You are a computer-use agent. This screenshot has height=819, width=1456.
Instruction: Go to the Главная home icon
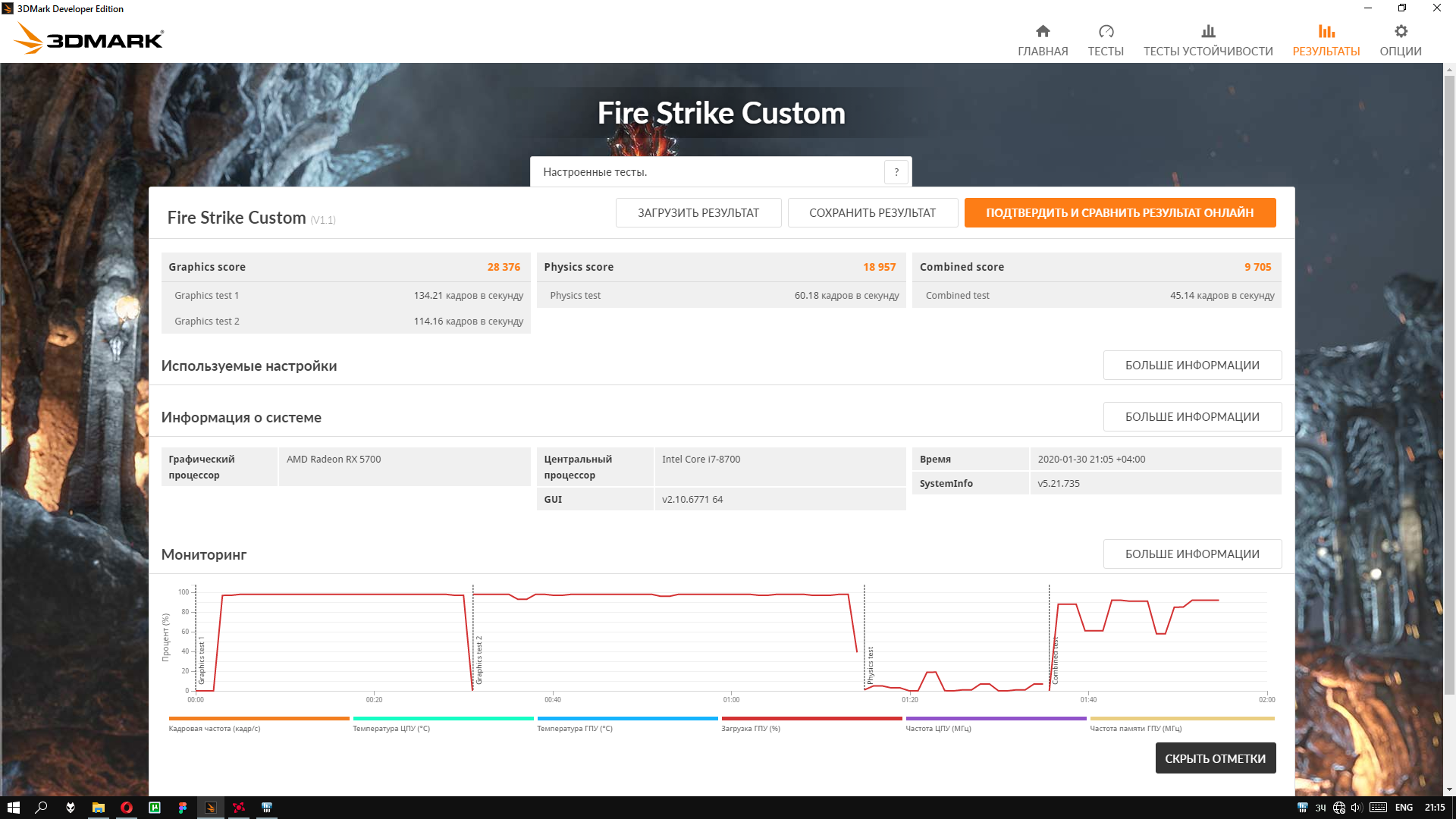pos(1043,32)
